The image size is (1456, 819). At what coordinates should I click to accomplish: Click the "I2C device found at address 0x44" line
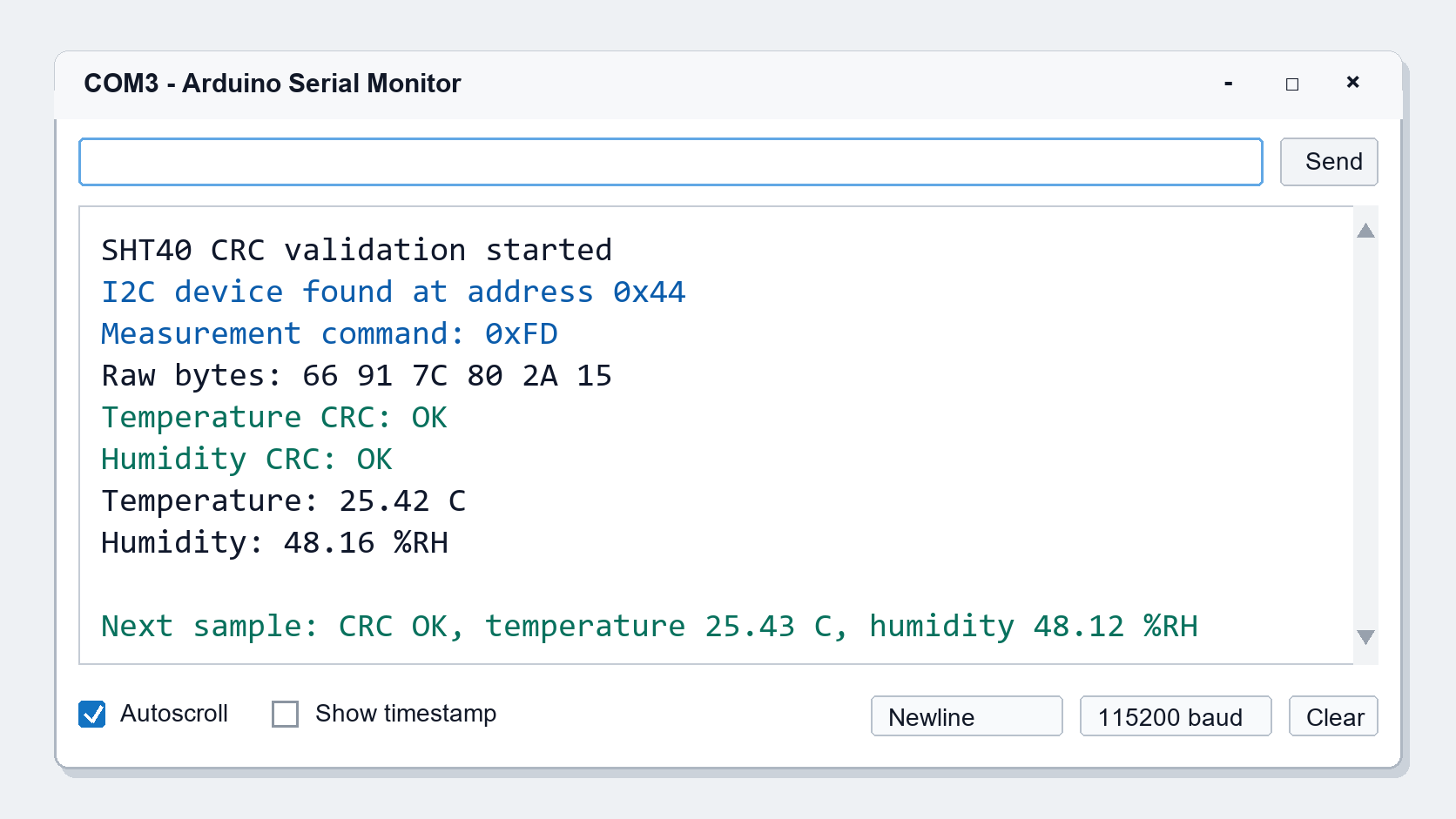tap(394, 292)
